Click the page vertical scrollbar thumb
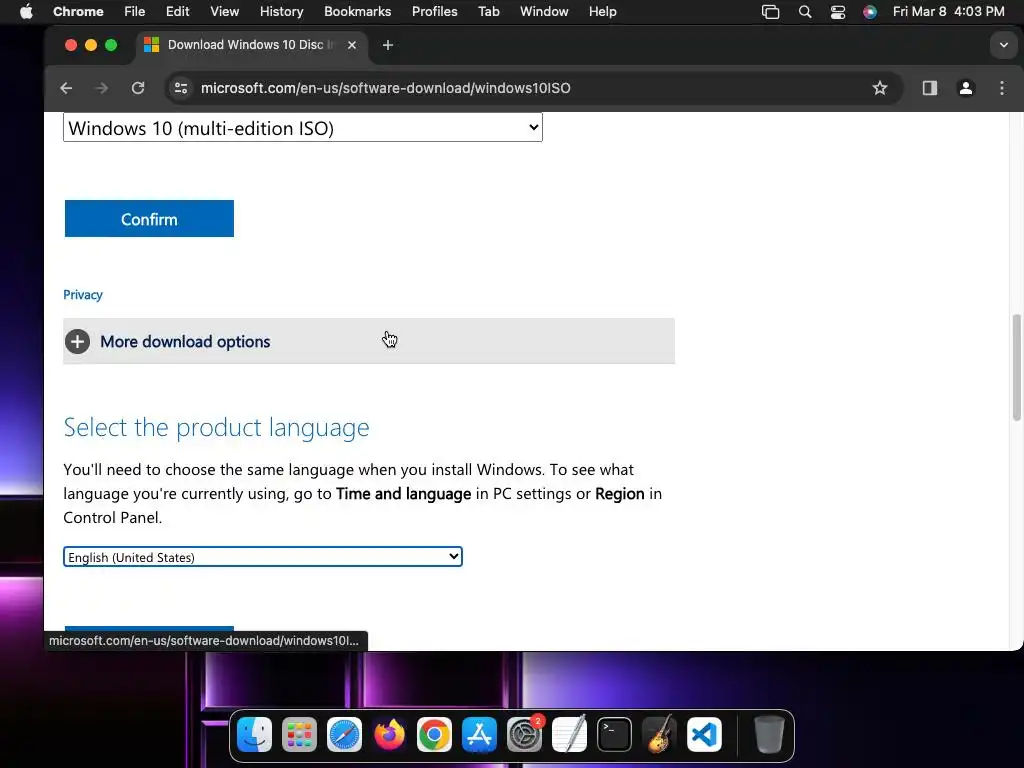1024x768 pixels. point(1016,368)
